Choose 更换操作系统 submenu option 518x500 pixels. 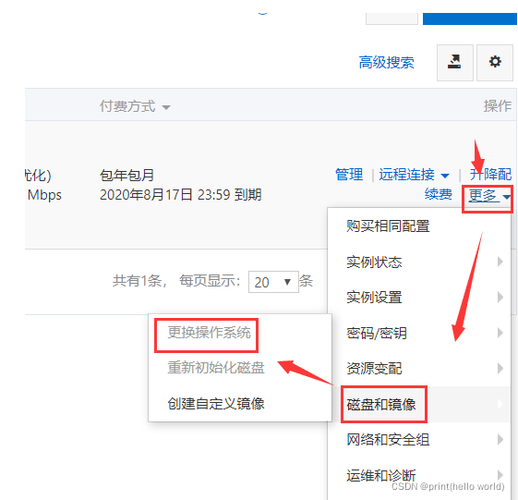pyautogui.click(x=240, y=333)
